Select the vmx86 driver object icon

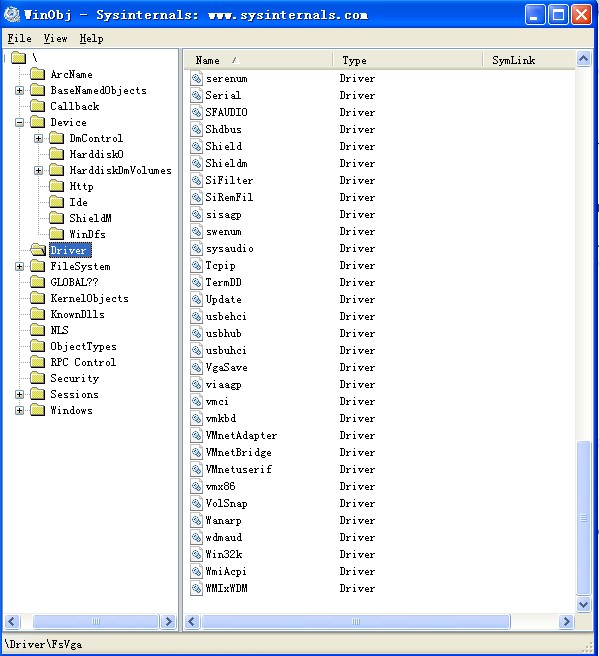click(x=196, y=486)
